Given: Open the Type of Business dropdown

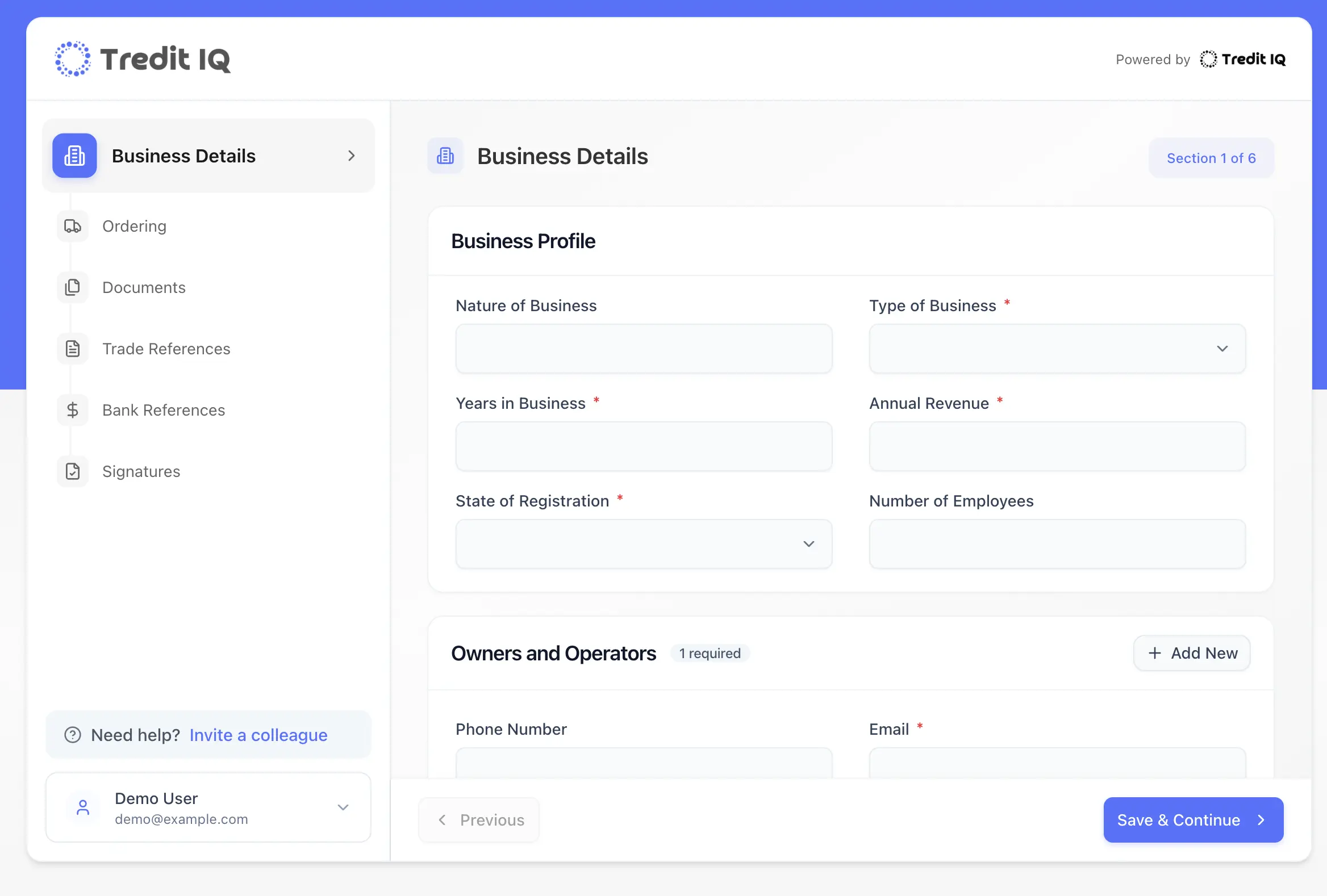Looking at the screenshot, I should click(x=1222, y=349).
